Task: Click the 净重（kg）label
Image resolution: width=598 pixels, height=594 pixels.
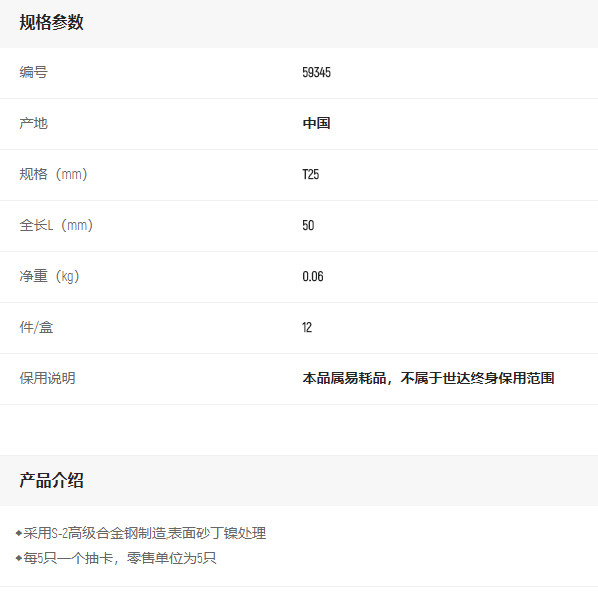Action: pyautogui.click(x=50, y=276)
